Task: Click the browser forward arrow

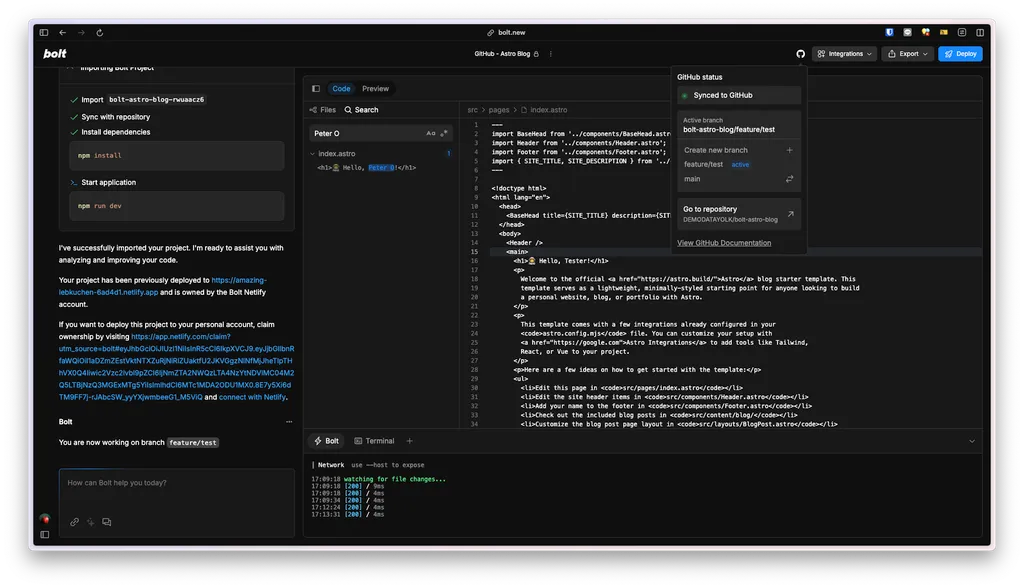Action: click(x=81, y=33)
